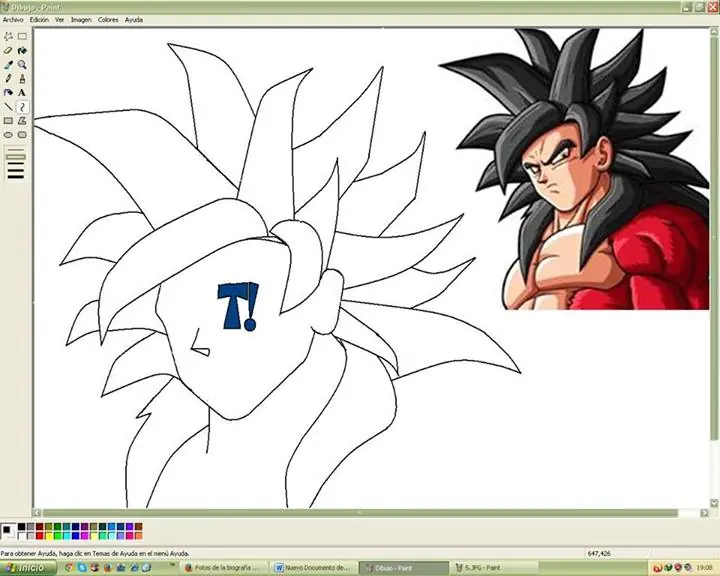Pick the magenta color swatch
This screenshot has width=720, height=576.
point(84,536)
